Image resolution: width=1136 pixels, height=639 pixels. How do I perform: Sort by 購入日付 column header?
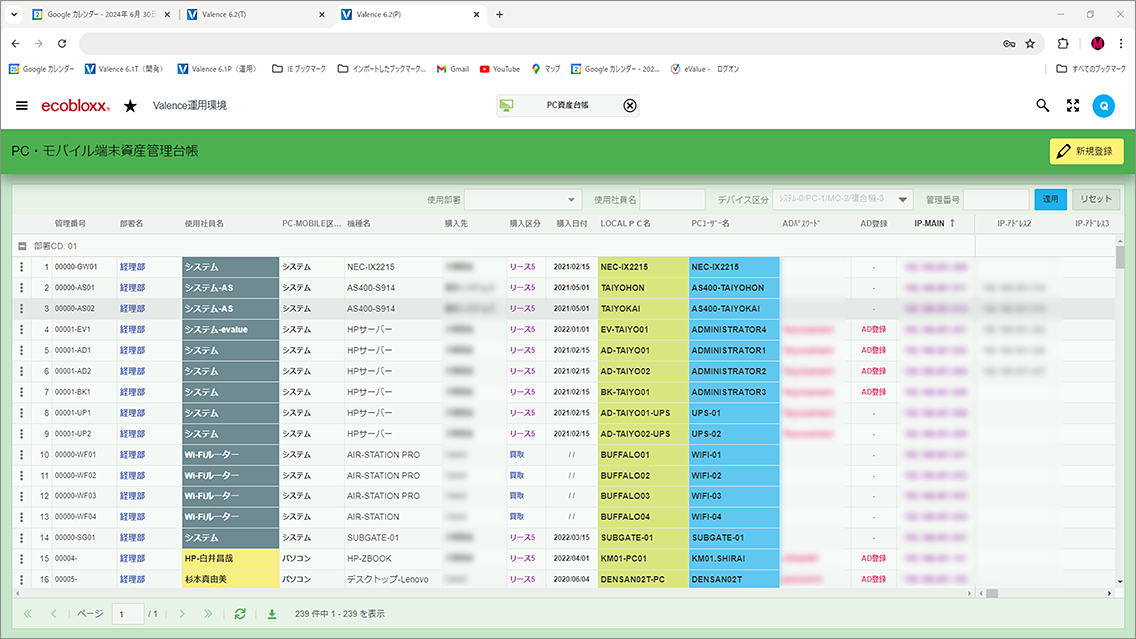click(x=572, y=223)
